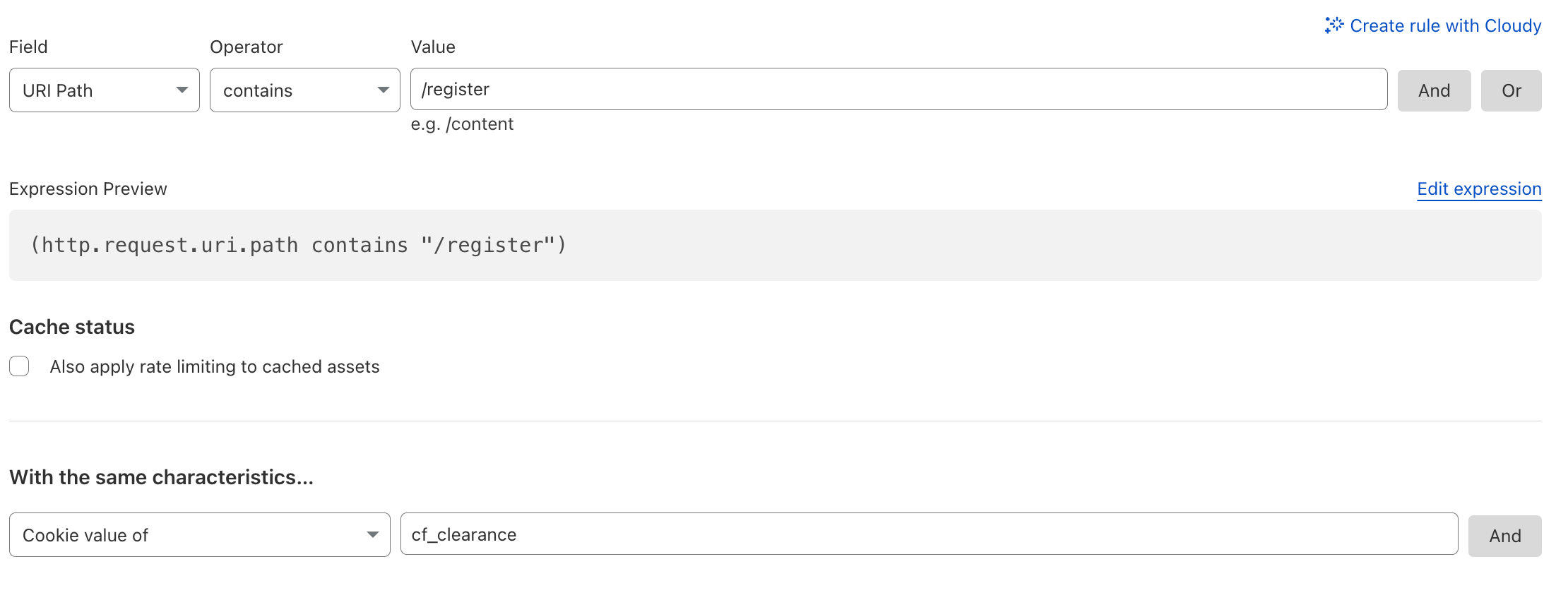1568x600 pixels.
Task: Expand the contains operator dropdown
Action: pos(305,90)
